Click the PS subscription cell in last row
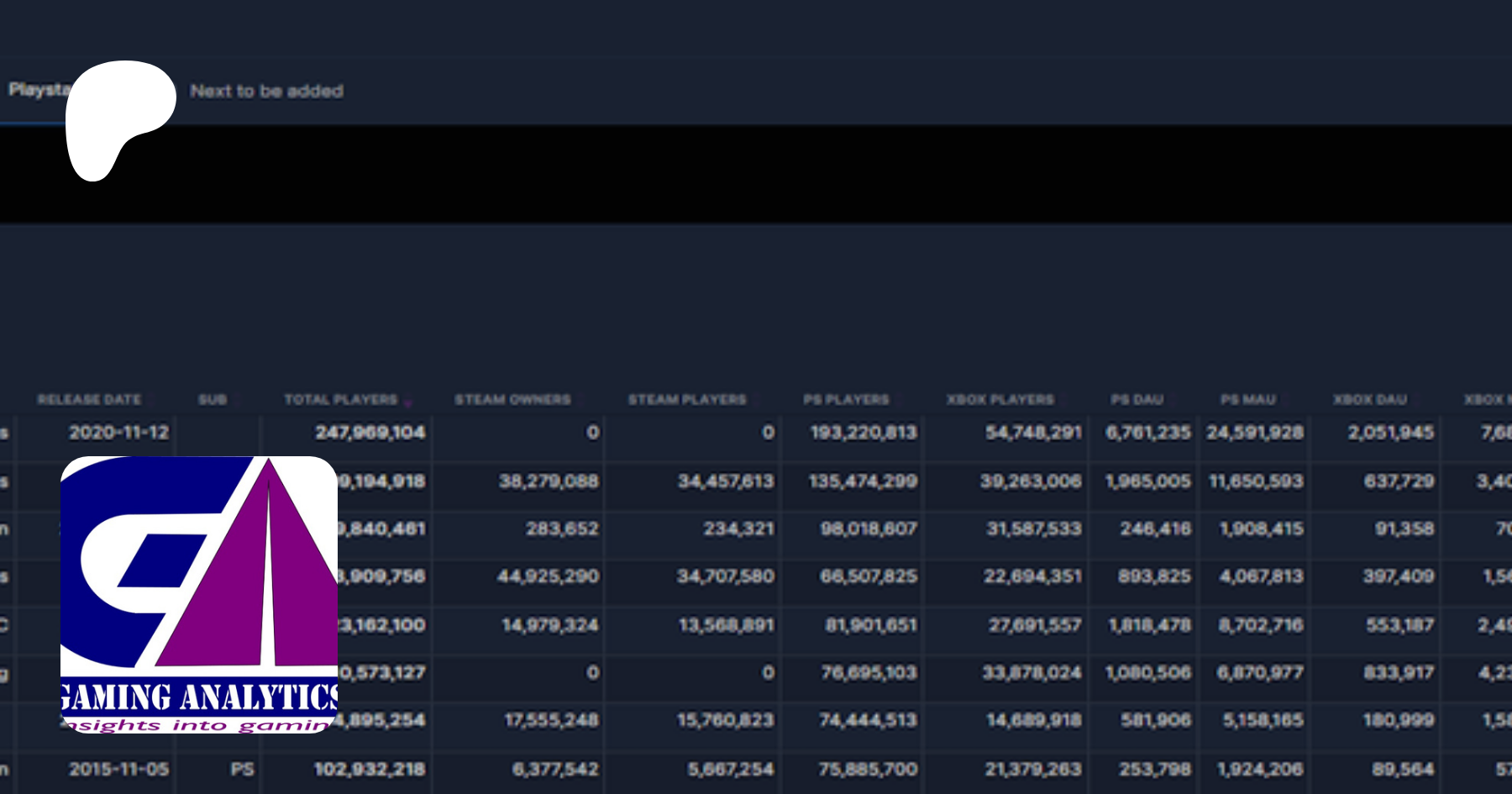The image size is (1512, 794). point(242,769)
